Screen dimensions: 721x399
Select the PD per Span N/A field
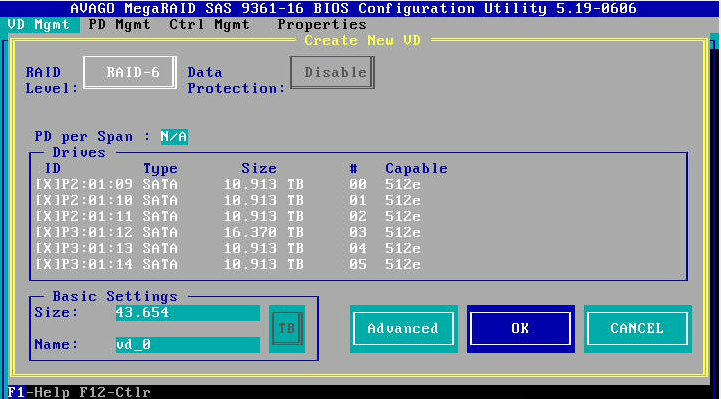[174, 137]
